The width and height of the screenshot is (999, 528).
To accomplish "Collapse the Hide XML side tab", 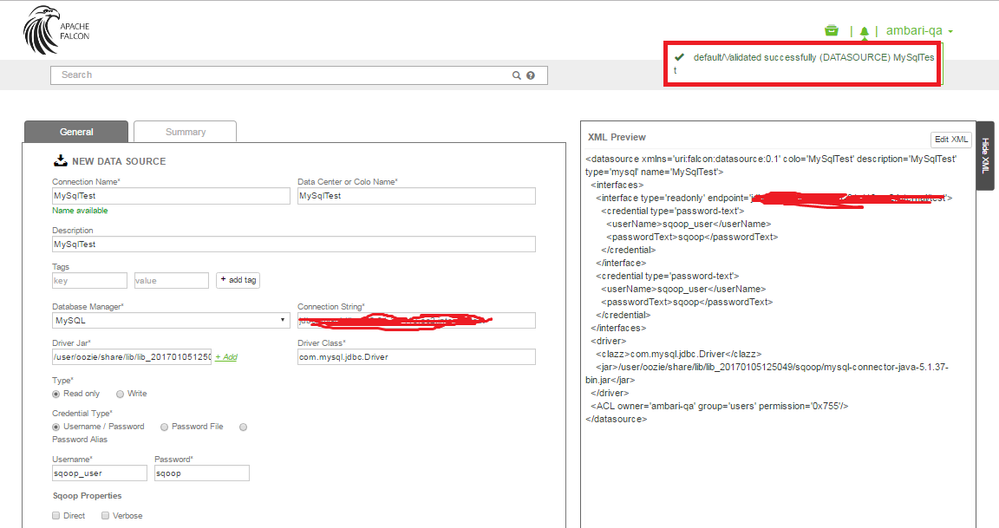I will (x=985, y=155).
